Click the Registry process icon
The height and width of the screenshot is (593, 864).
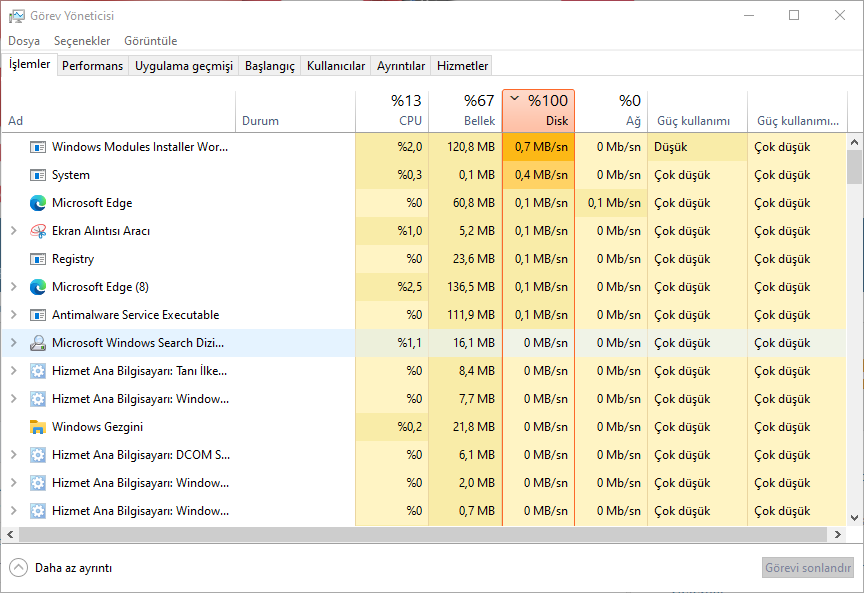(38, 259)
